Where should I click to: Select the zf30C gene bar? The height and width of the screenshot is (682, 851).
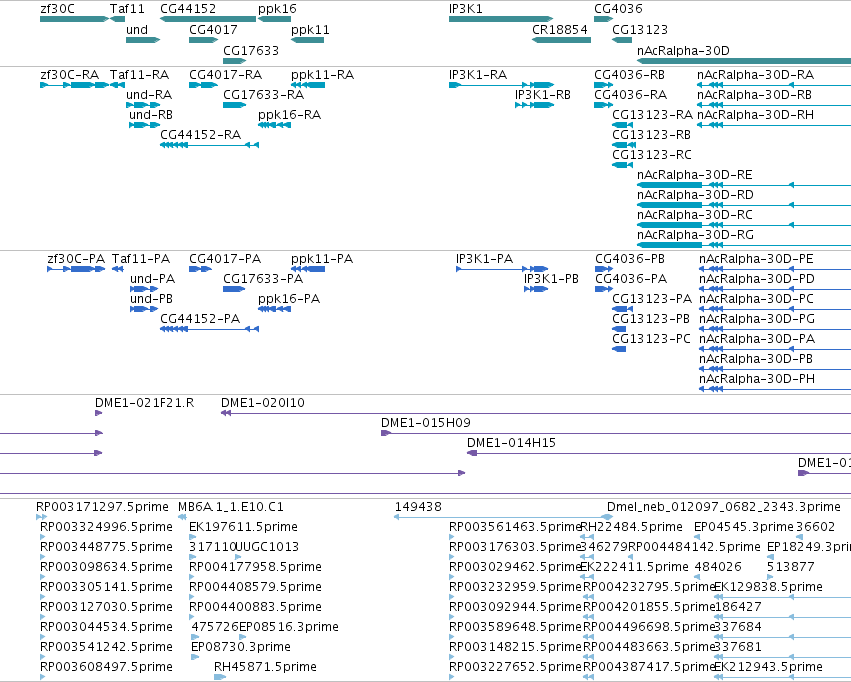tap(74, 19)
